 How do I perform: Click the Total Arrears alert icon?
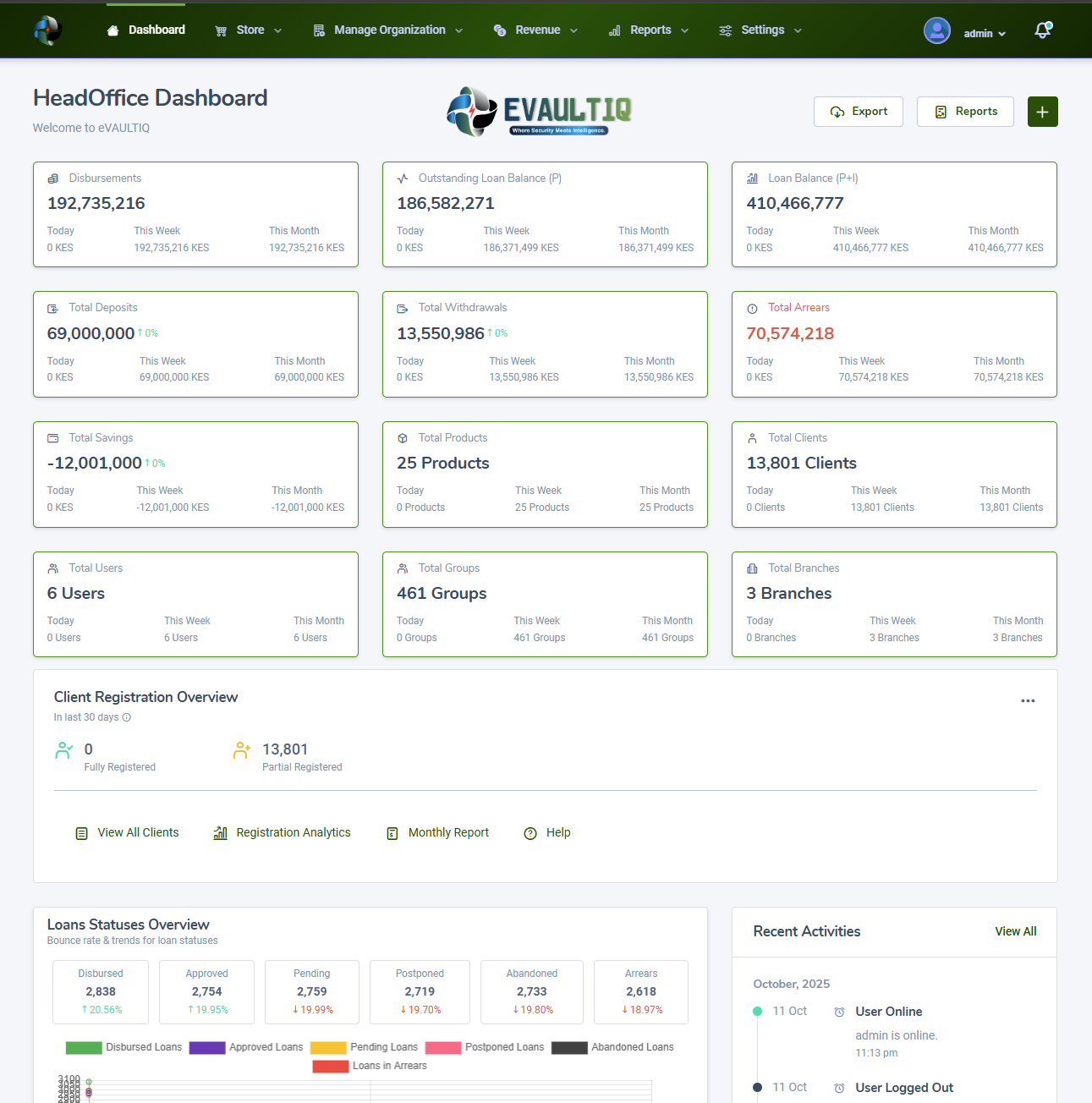click(x=752, y=309)
